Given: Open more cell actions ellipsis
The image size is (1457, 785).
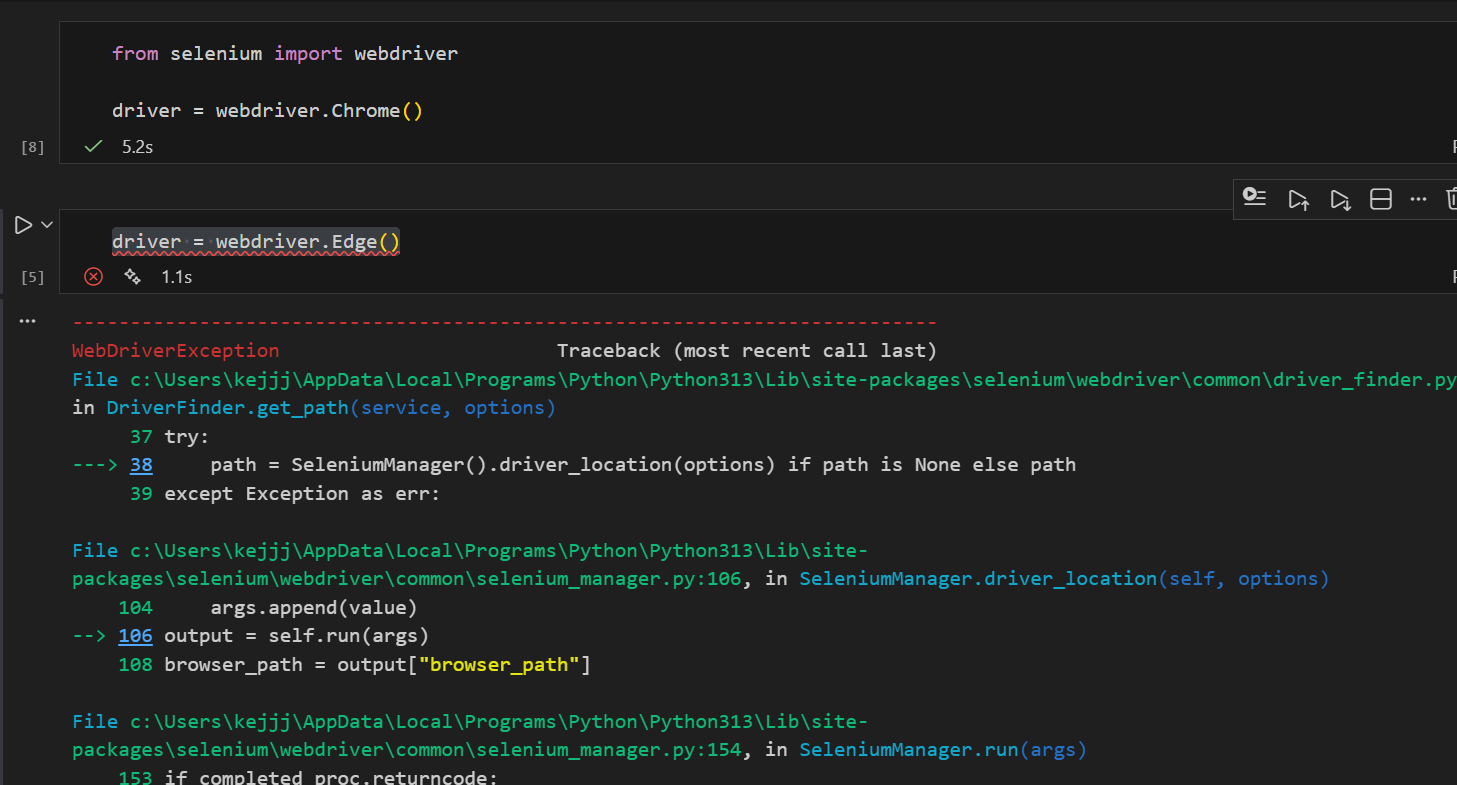Looking at the screenshot, I should tap(1418, 199).
